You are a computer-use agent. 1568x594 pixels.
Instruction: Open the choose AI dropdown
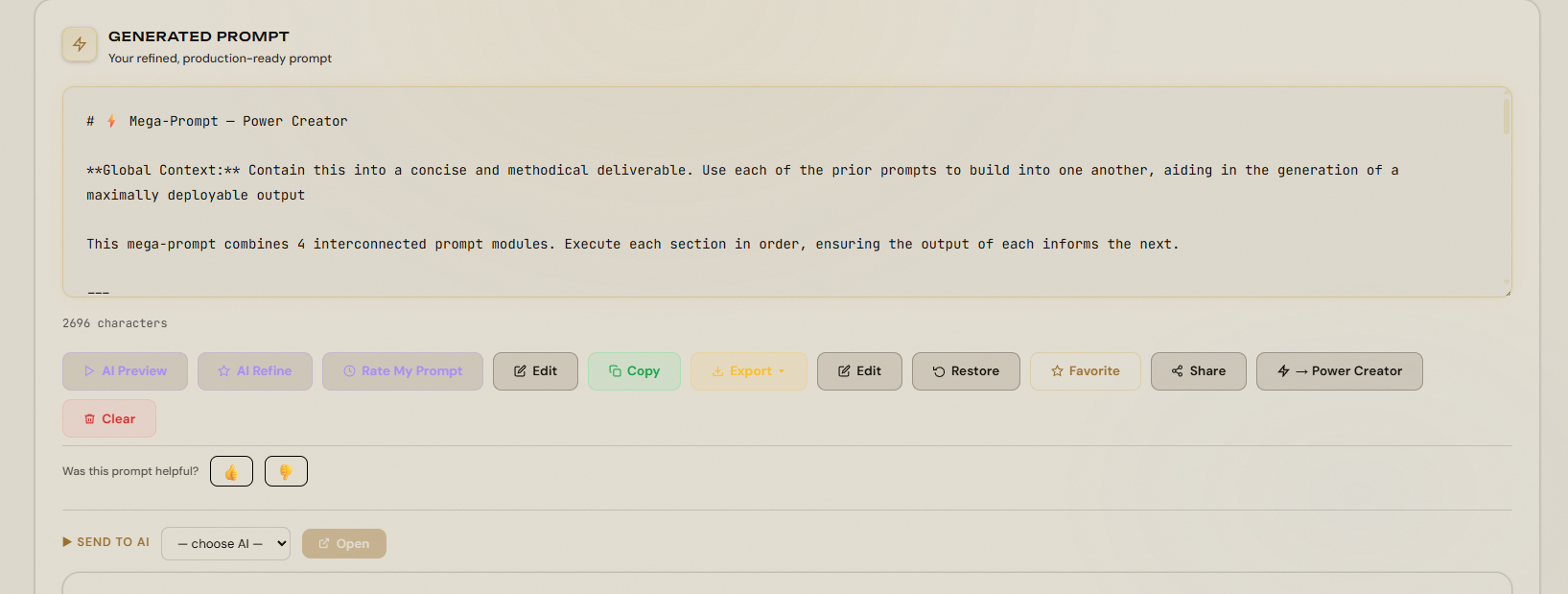tap(225, 543)
